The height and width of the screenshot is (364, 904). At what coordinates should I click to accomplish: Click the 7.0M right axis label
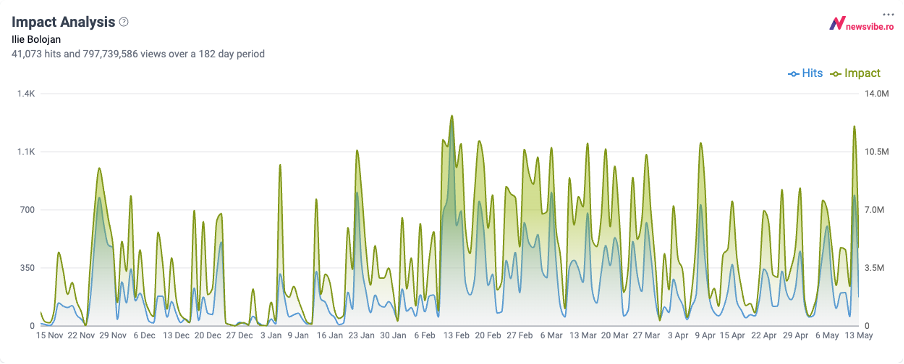[874, 210]
